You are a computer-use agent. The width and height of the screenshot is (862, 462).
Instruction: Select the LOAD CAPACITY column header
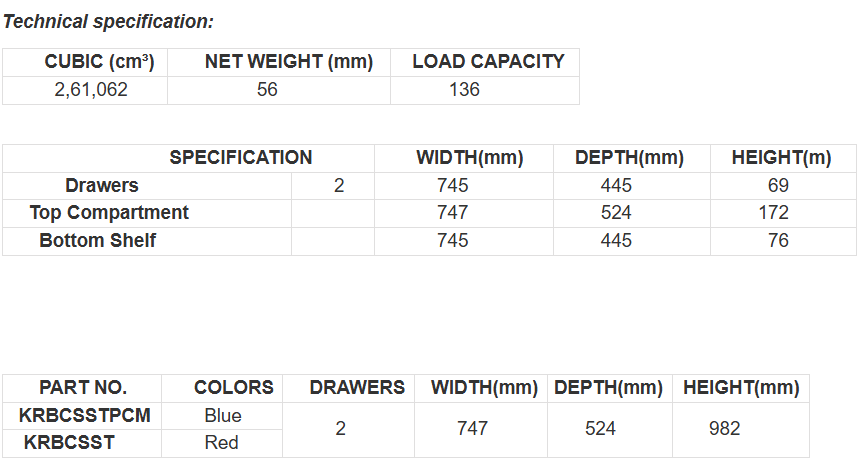tap(488, 62)
